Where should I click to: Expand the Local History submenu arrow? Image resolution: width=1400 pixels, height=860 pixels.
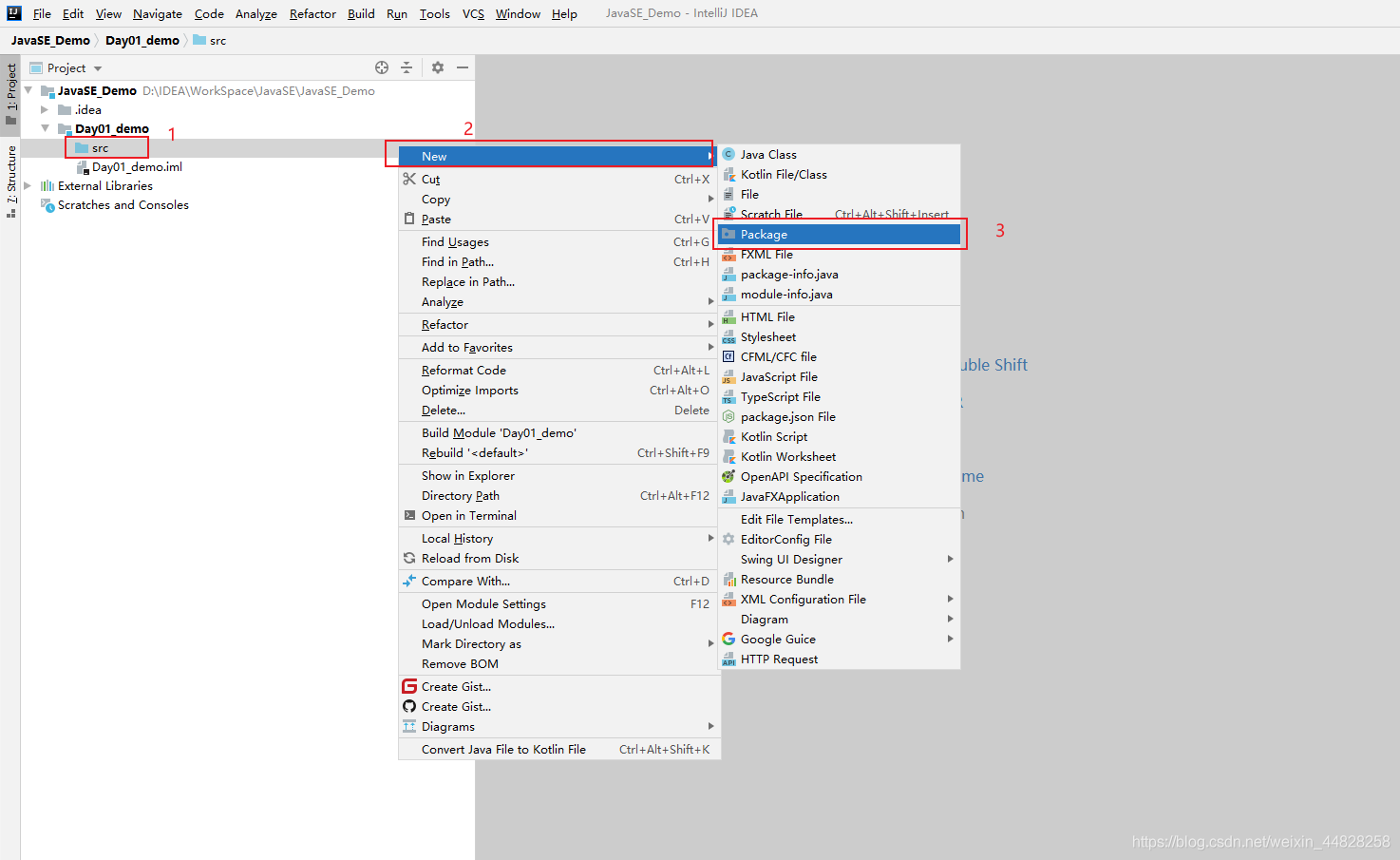point(710,538)
